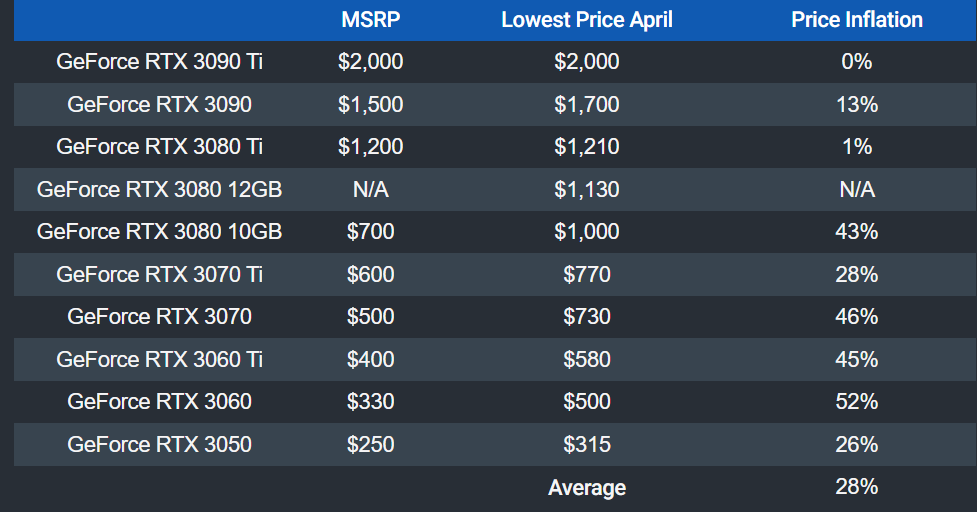This screenshot has width=977, height=512.
Task: Click the Average label in the footer
Action: coord(587,488)
